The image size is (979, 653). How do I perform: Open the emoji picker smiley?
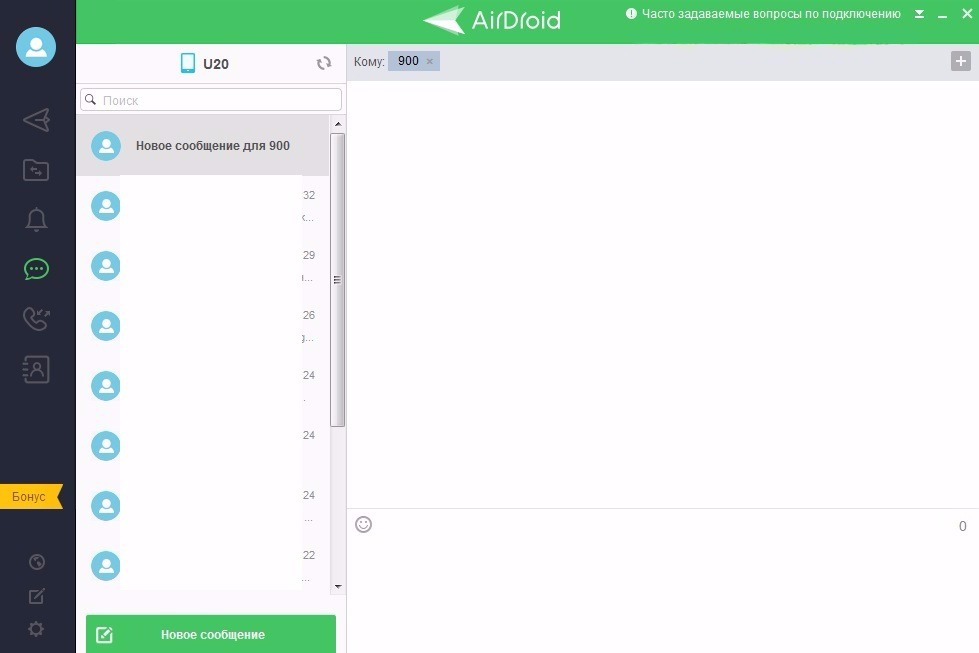pyautogui.click(x=364, y=524)
